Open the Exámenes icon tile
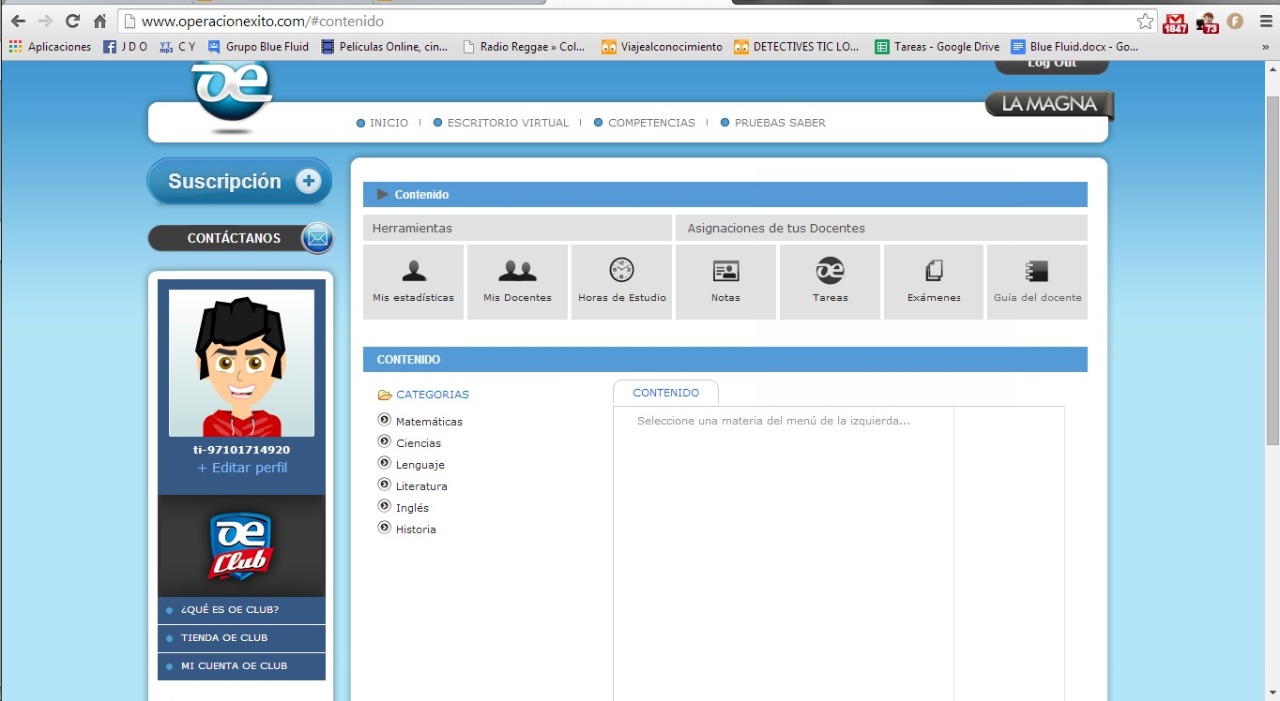1280x701 pixels. [934, 271]
